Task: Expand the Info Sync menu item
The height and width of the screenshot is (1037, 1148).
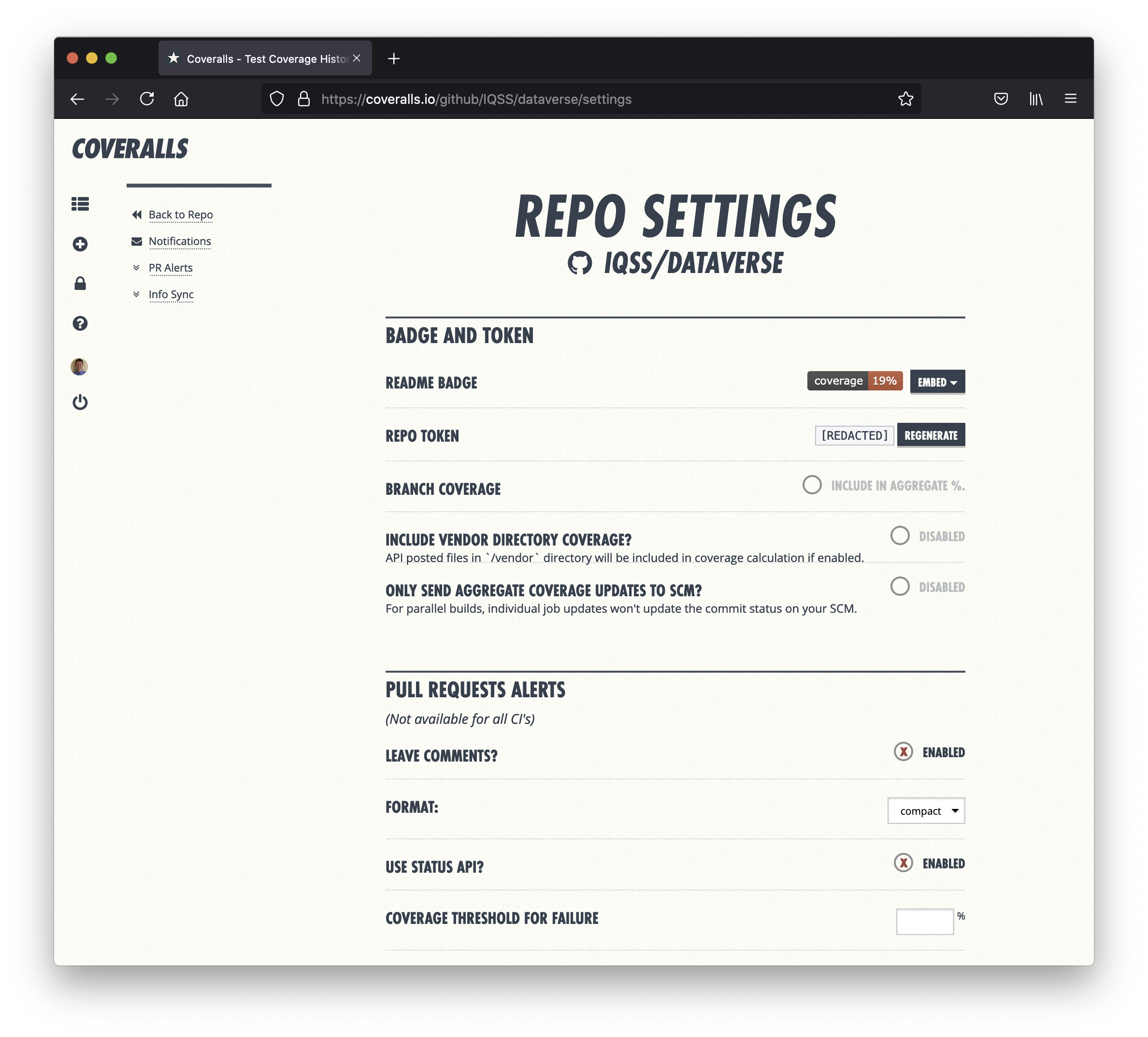Action: pyautogui.click(x=171, y=294)
